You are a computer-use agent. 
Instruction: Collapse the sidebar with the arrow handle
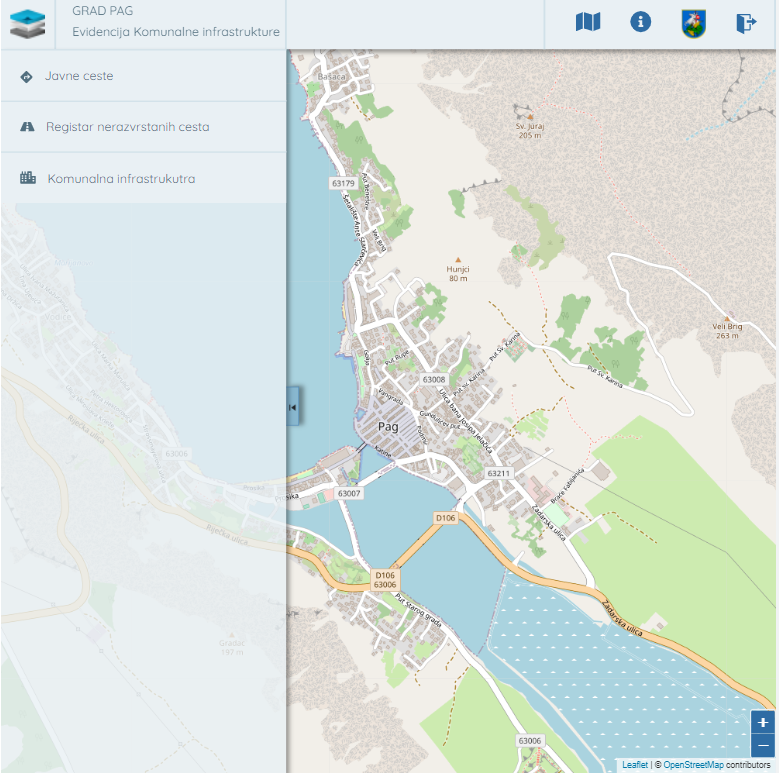coord(293,407)
